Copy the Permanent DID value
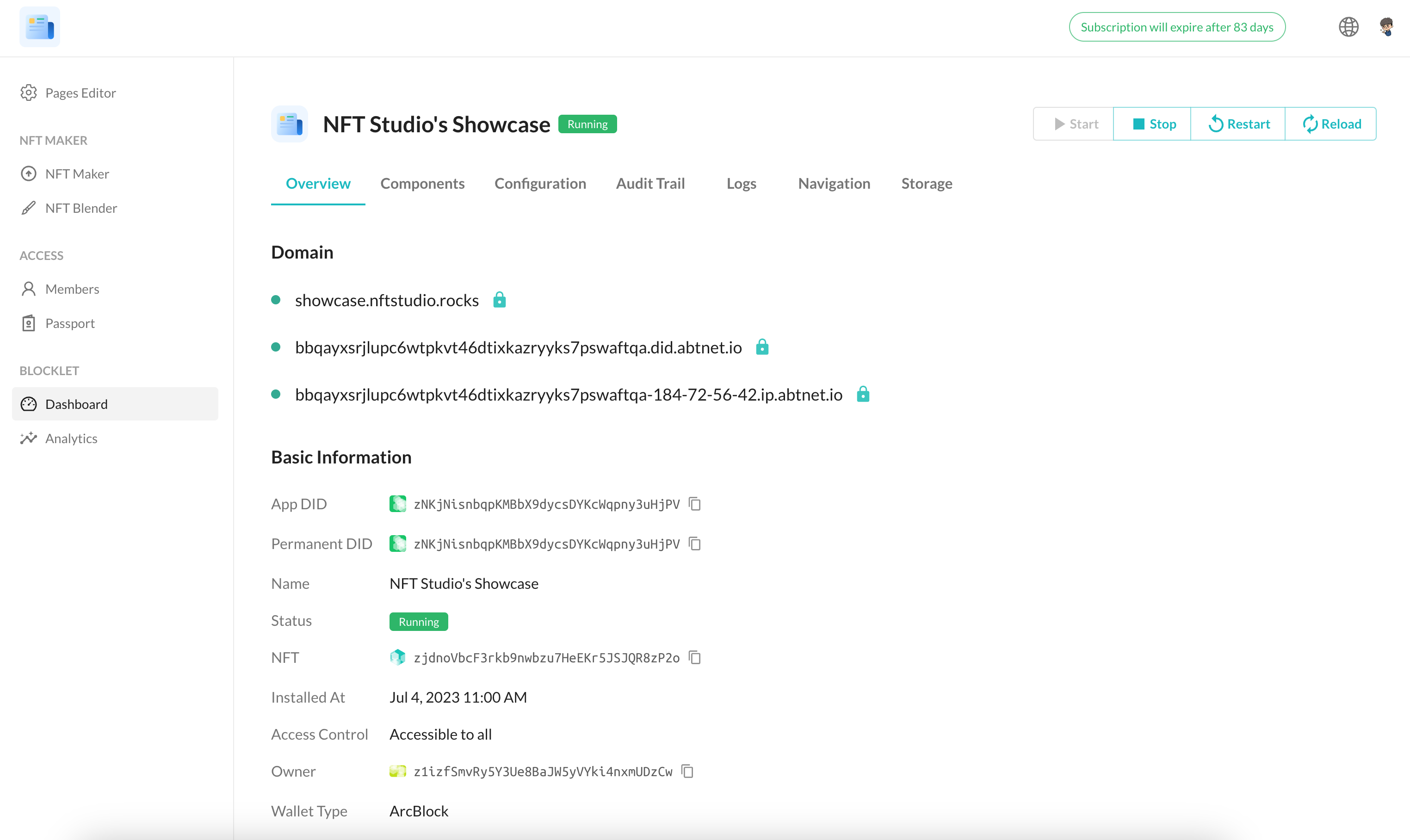The image size is (1410, 840). [694, 544]
